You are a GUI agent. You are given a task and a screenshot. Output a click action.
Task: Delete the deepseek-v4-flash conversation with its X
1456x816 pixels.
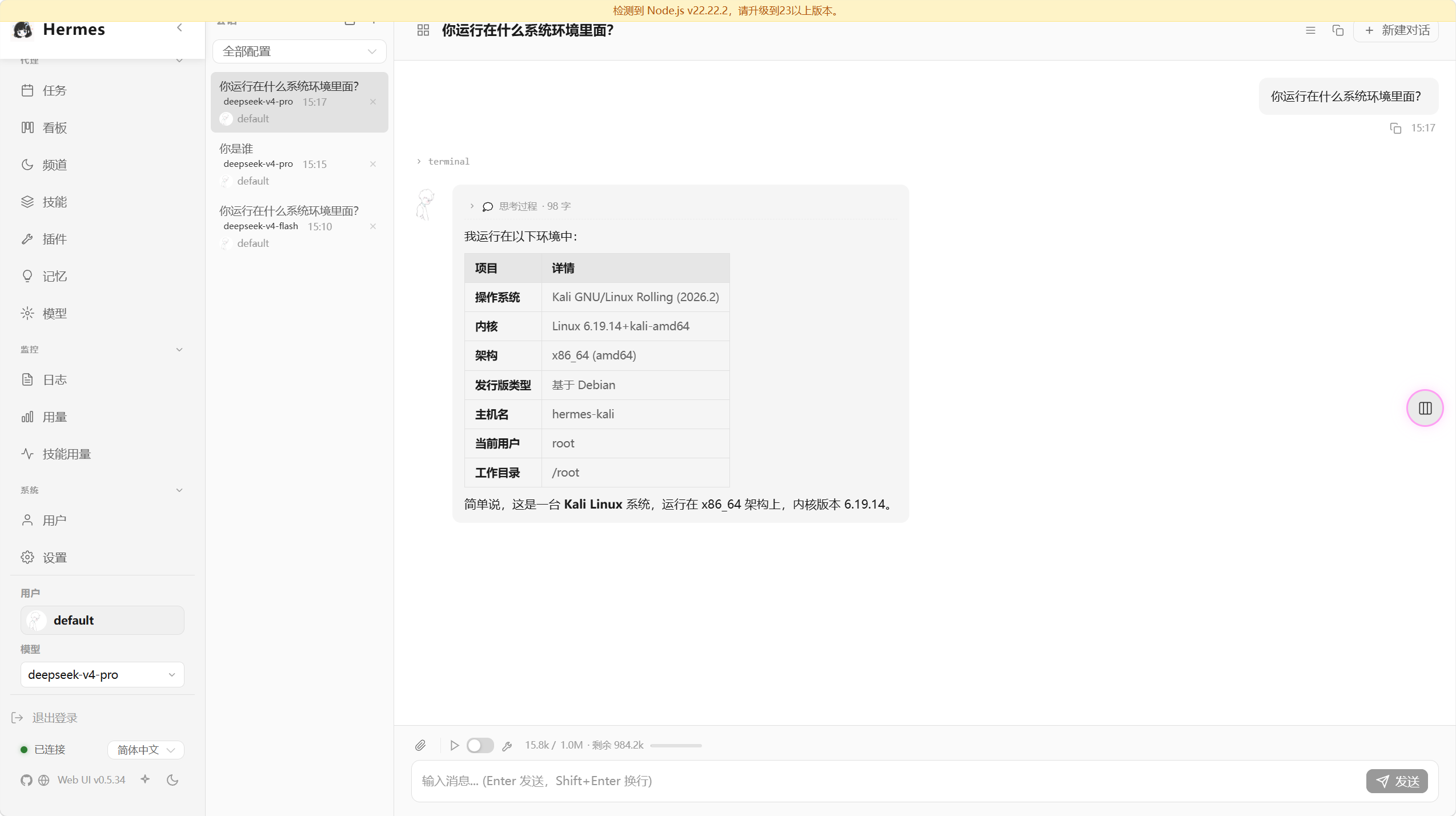pyautogui.click(x=373, y=226)
